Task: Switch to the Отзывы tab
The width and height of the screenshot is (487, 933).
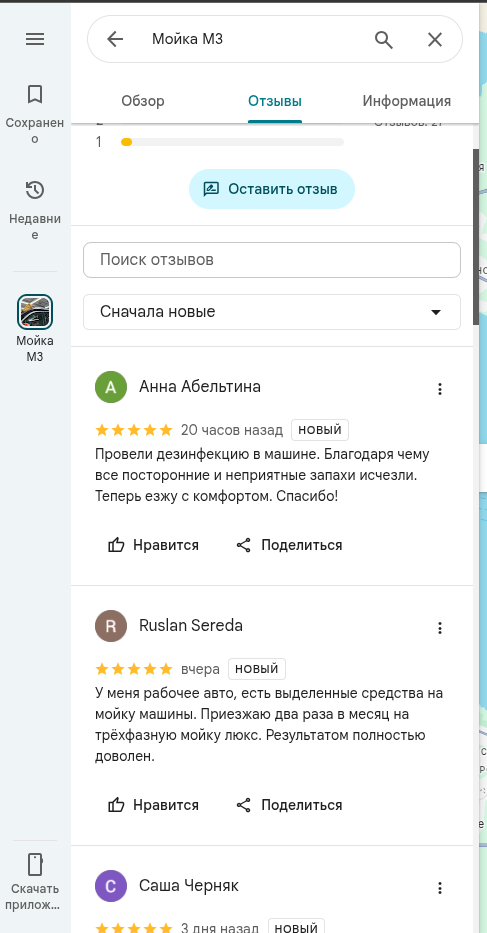Action: pyautogui.click(x=275, y=101)
